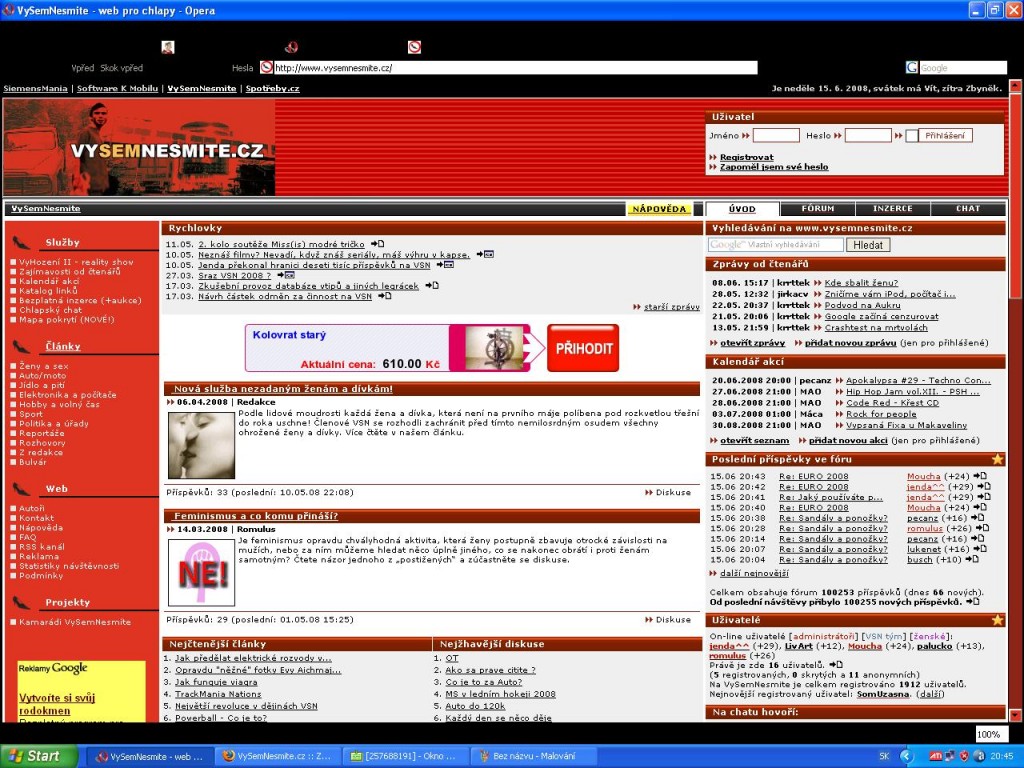1024x768 pixels.
Task: Click the go-to-post icon on the 20:41 "Jaký používáte" row
Action: pyautogui.click(x=984, y=497)
